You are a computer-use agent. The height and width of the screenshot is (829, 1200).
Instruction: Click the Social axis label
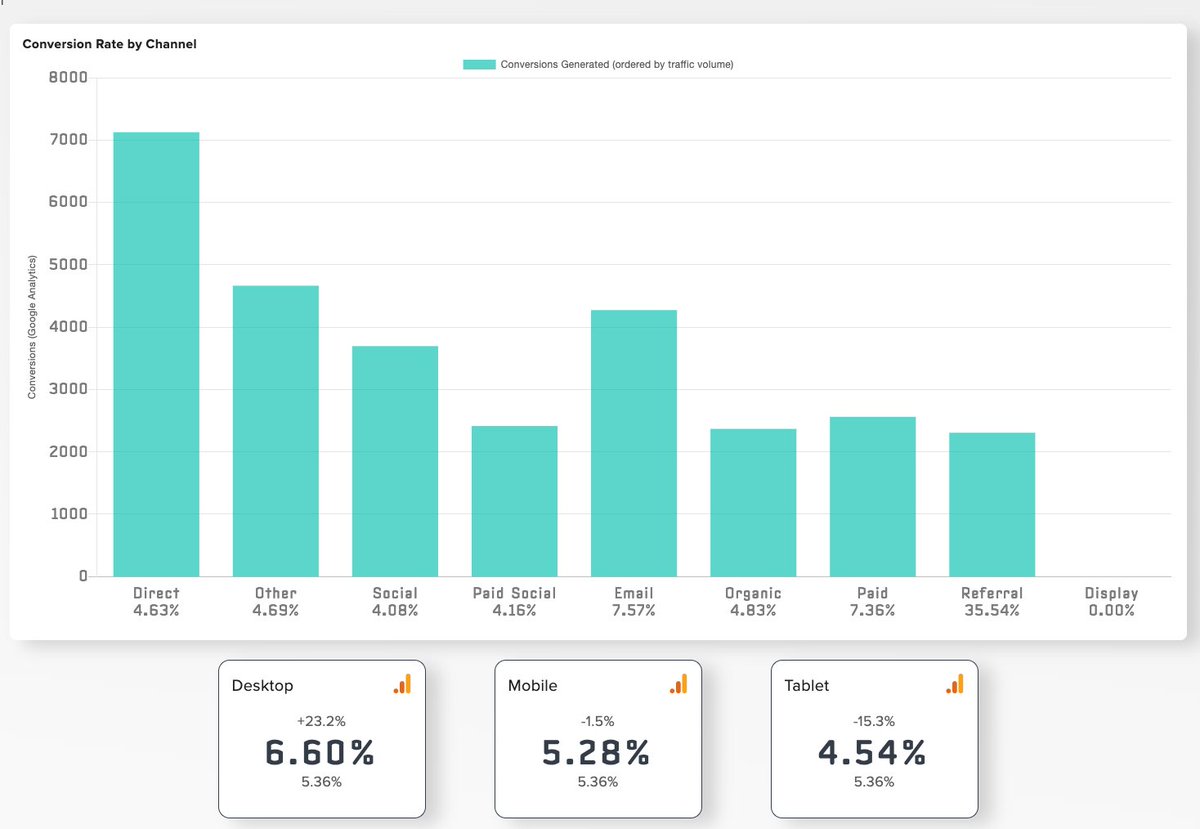[x=395, y=593]
